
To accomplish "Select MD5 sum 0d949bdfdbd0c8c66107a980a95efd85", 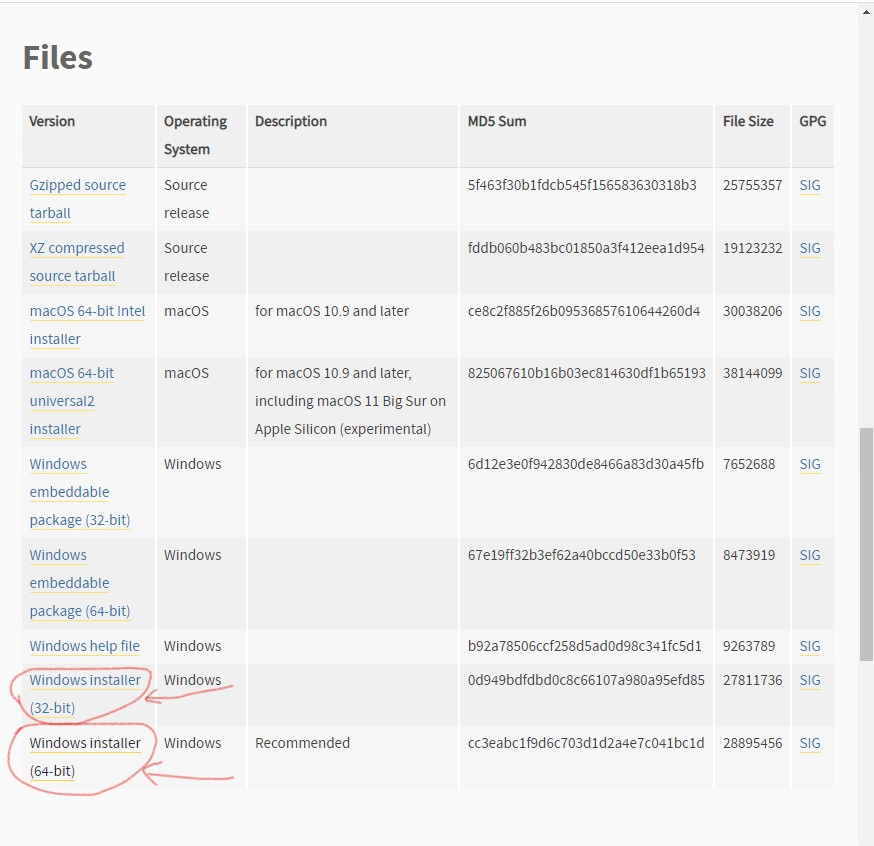I will point(586,680).
